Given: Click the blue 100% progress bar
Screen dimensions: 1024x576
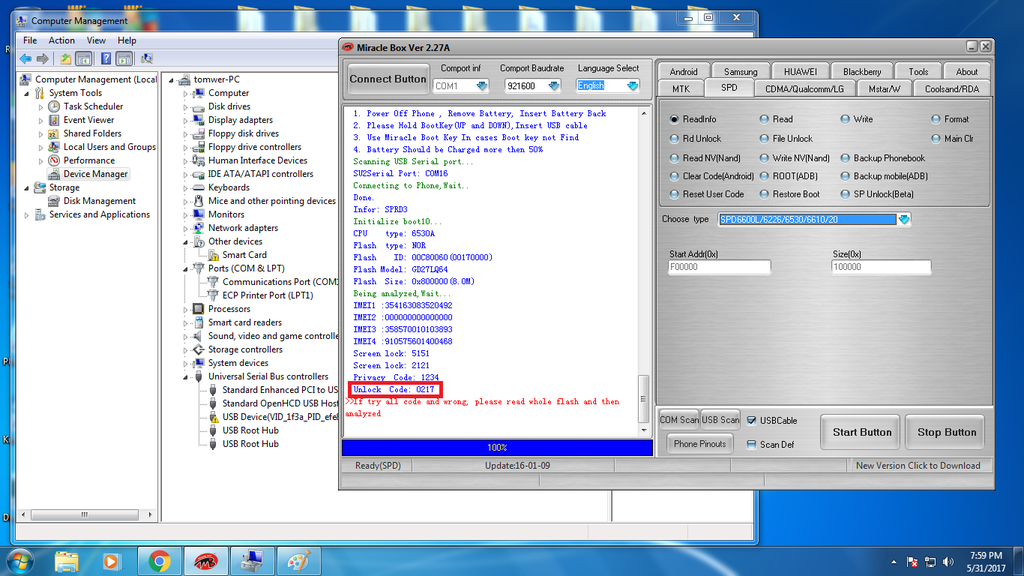Looking at the screenshot, I should (x=496, y=447).
